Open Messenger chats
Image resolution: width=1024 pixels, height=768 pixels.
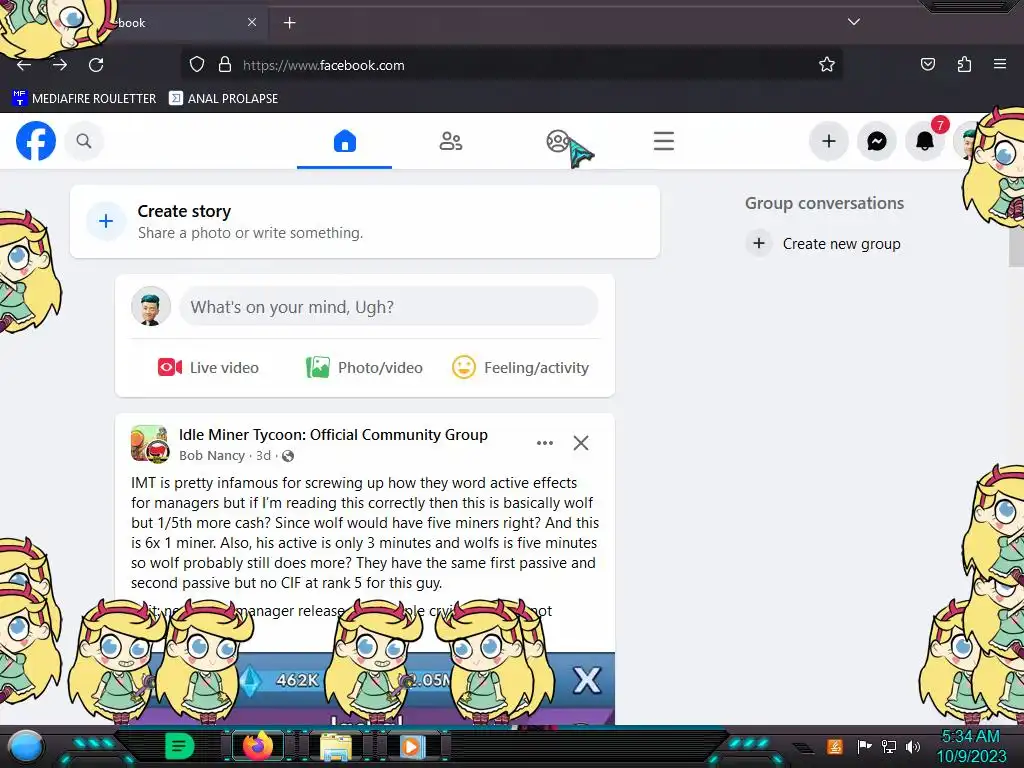point(876,141)
